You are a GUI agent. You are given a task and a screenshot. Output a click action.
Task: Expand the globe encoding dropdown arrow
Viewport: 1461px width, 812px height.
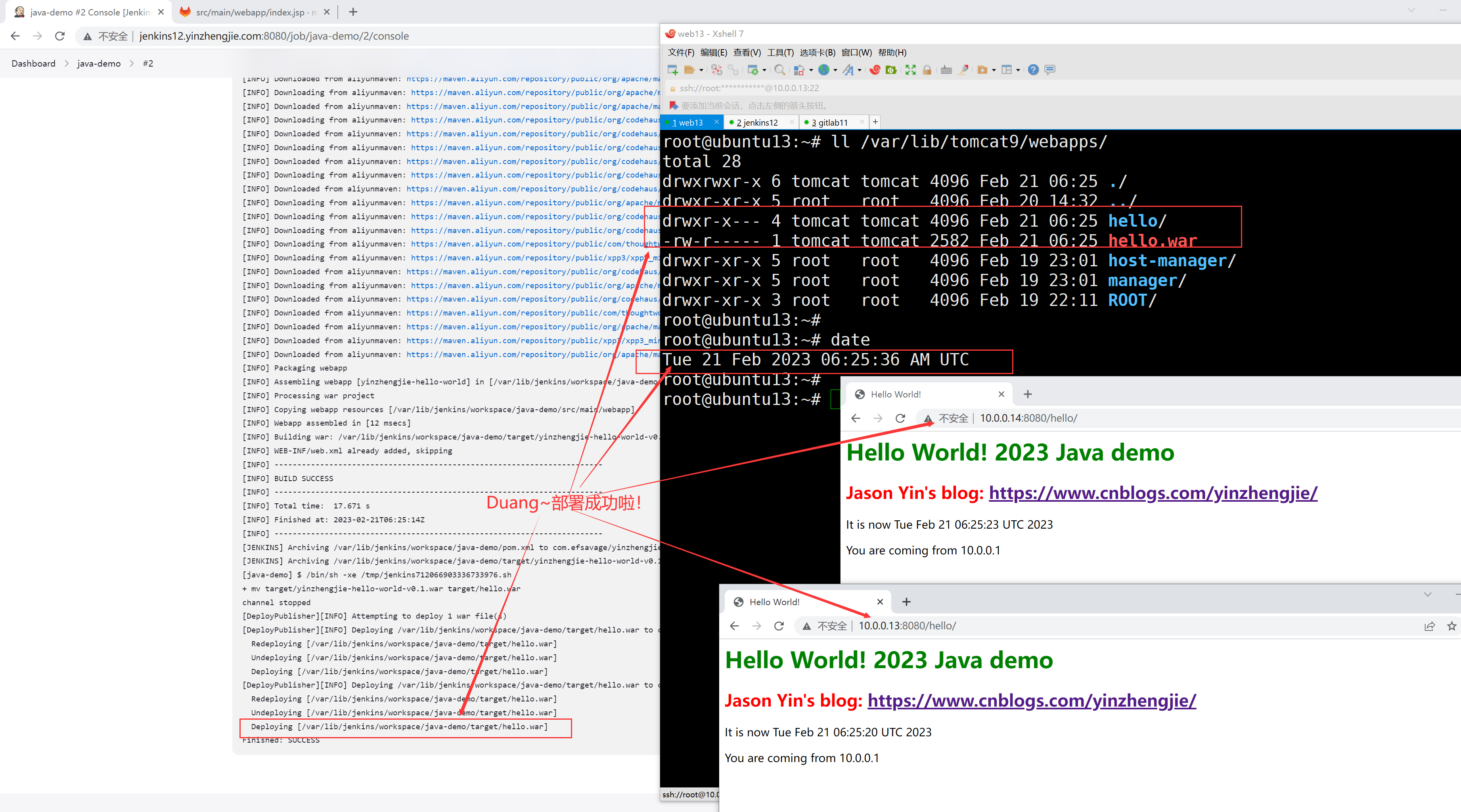(x=835, y=70)
